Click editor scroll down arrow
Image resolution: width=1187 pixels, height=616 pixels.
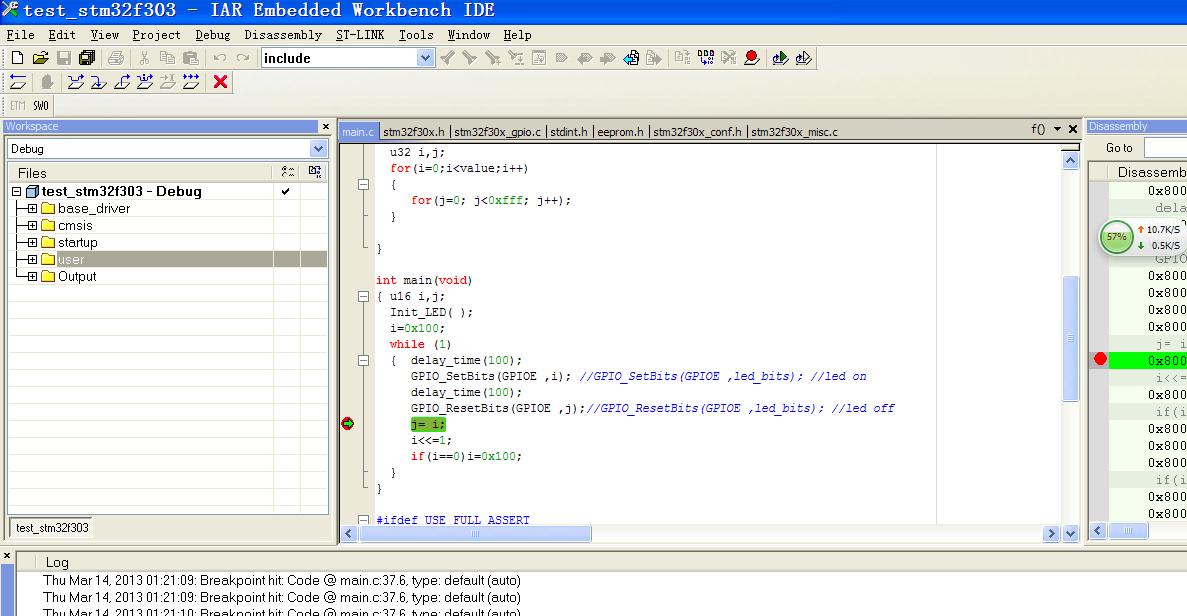1070,534
